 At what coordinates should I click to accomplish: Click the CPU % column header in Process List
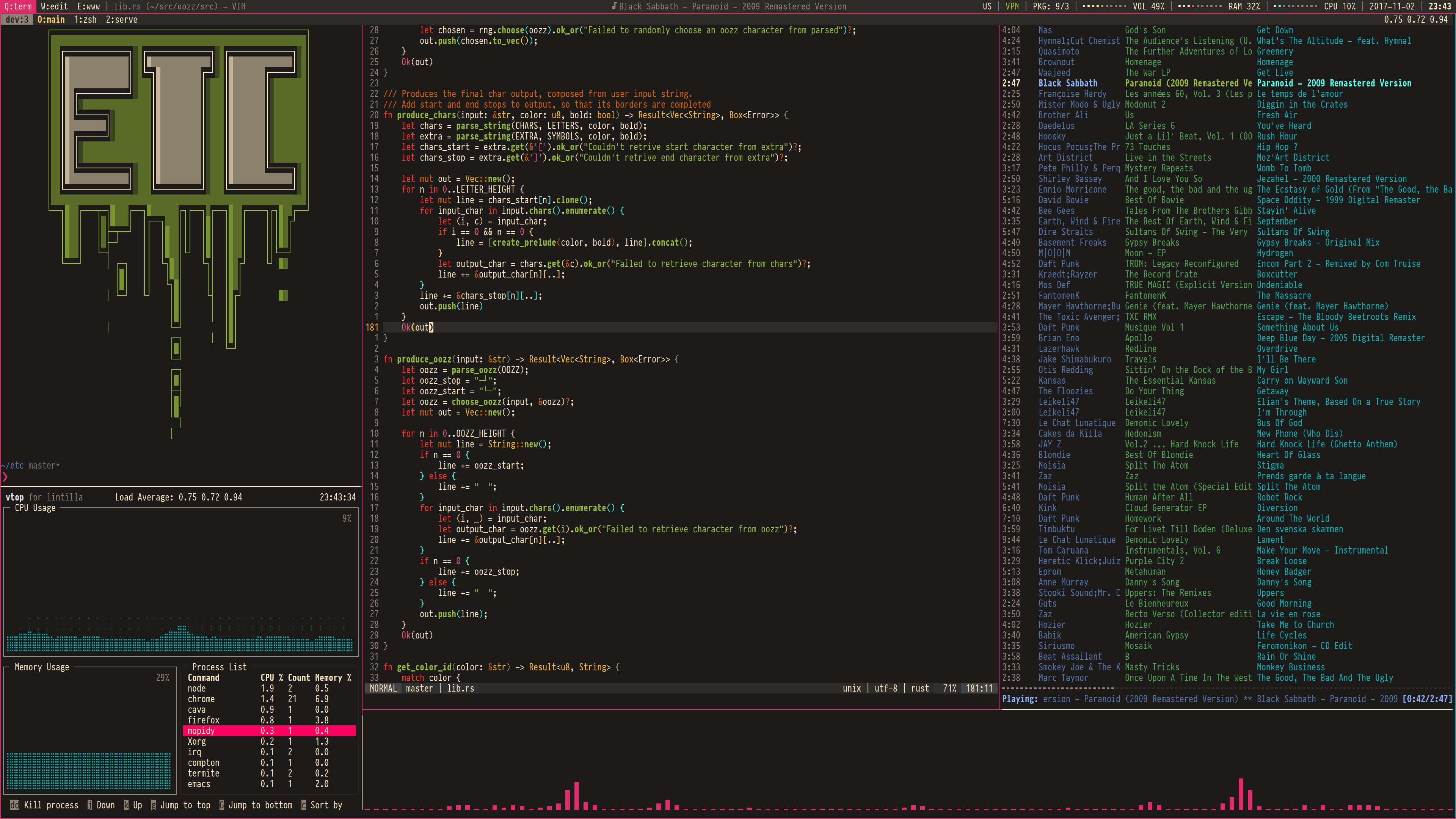click(272, 677)
